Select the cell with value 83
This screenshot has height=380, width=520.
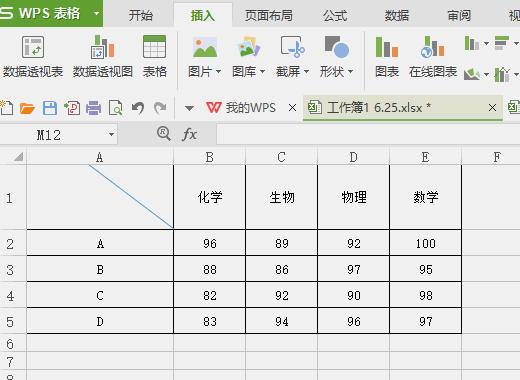click(x=209, y=321)
